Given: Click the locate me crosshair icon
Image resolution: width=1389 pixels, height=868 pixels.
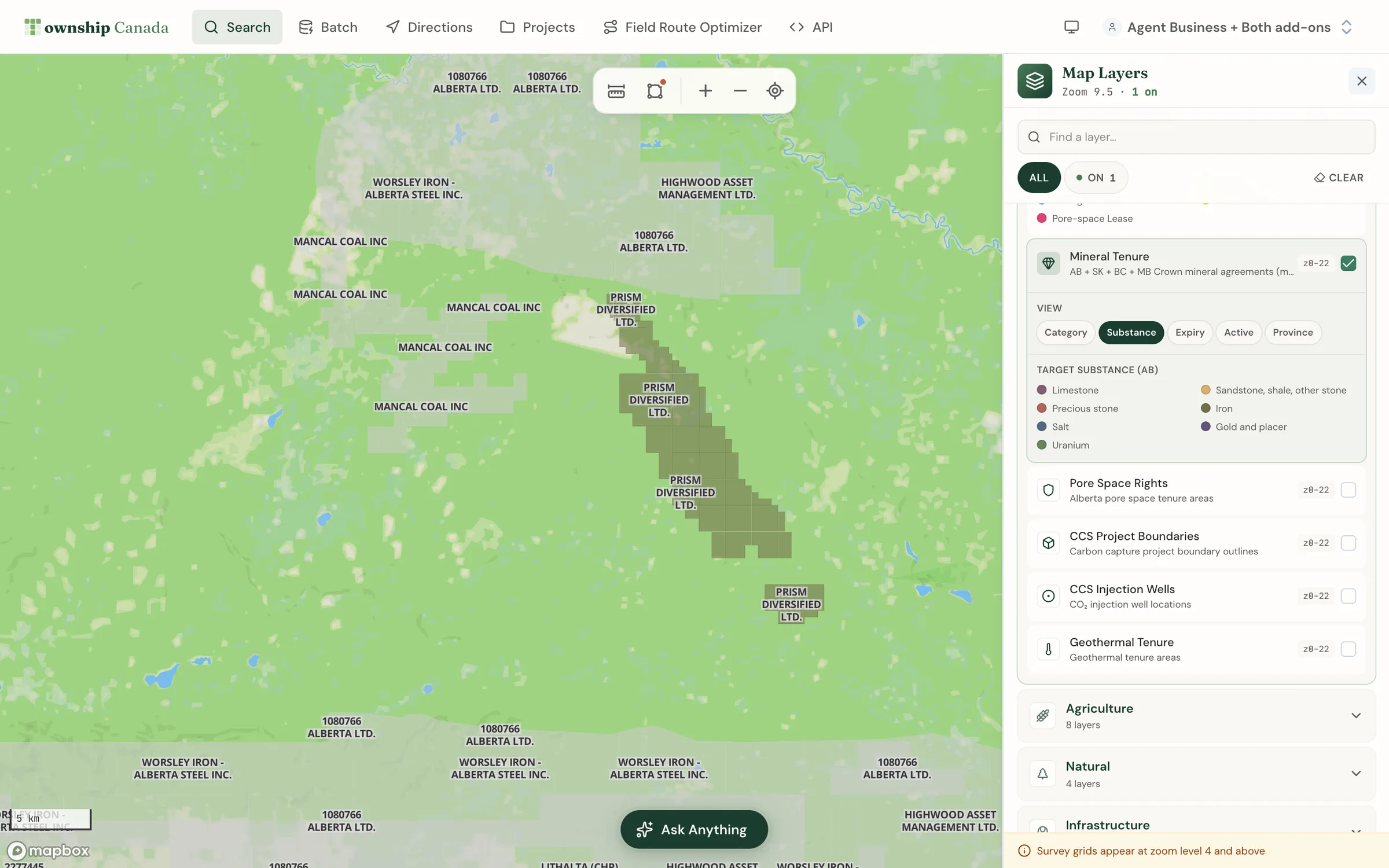Looking at the screenshot, I should coord(775,91).
